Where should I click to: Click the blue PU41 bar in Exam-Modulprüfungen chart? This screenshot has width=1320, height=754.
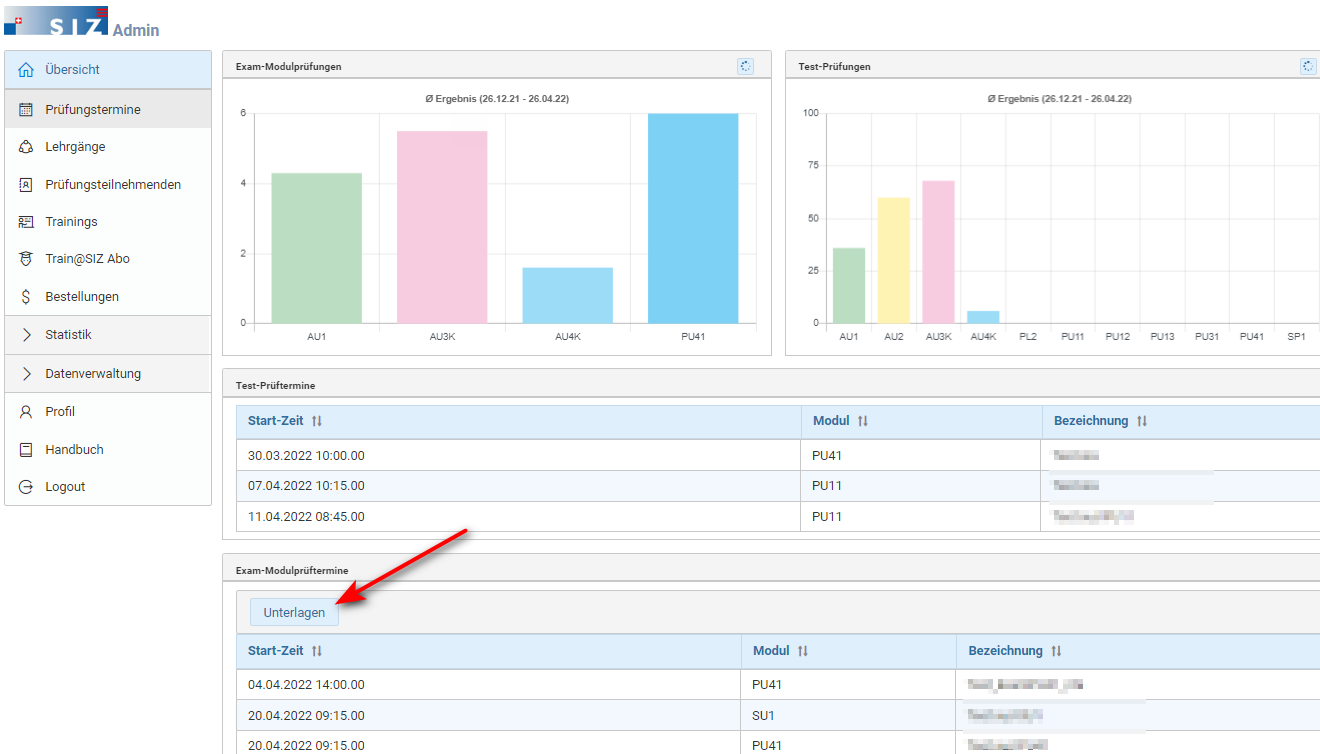point(693,218)
